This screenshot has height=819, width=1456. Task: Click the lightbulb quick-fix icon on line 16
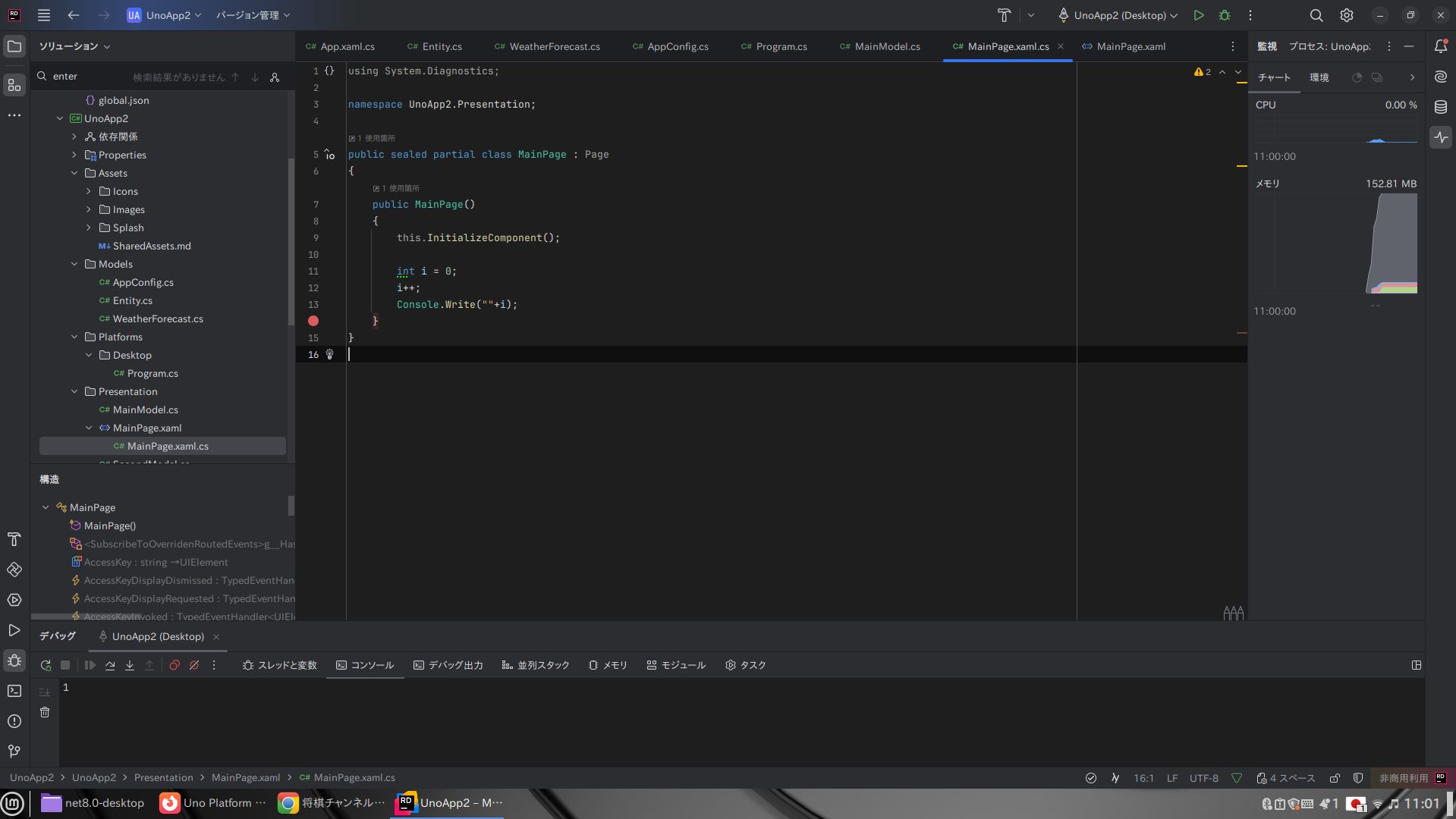(x=329, y=354)
